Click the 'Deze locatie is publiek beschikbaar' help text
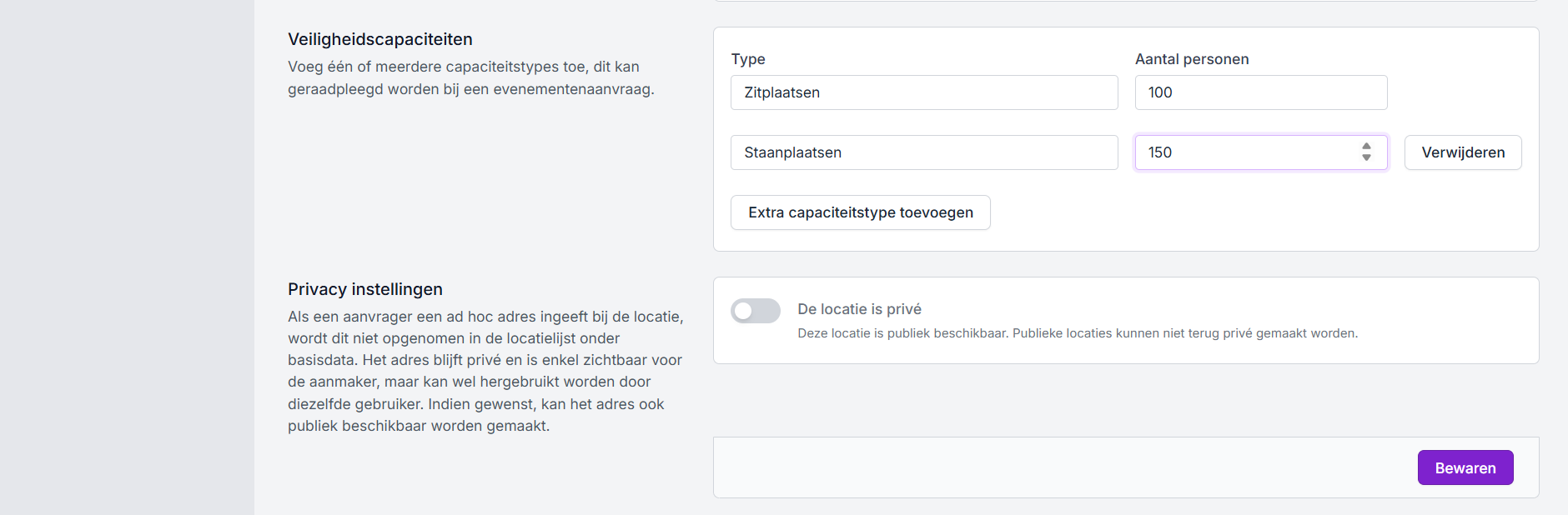The image size is (1568, 515). pos(1077,333)
